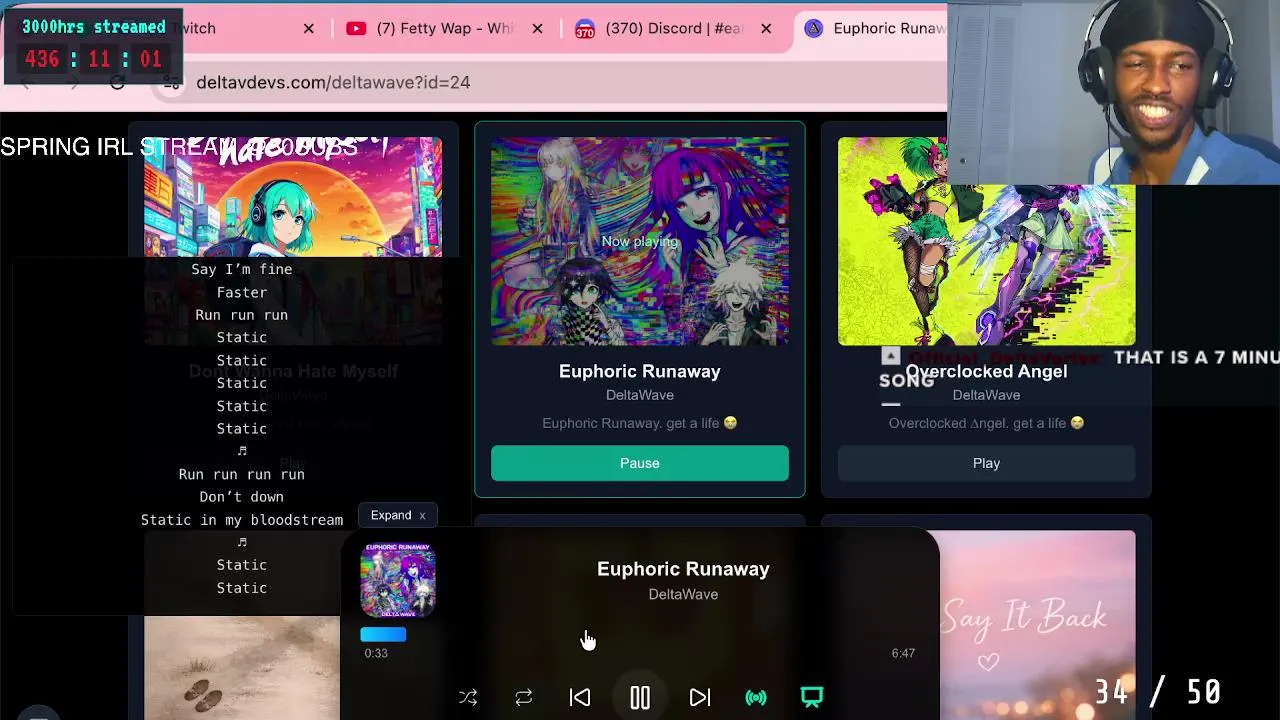
Task: Pause the playing song in the player bar
Action: pyautogui.click(x=640, y=697)
